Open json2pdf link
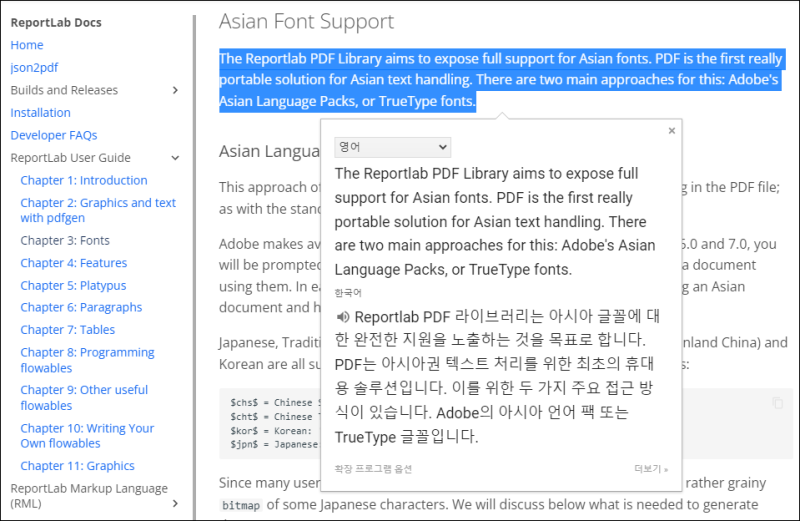800x521 pixels. pyautogui.click(x=34, y=67)
